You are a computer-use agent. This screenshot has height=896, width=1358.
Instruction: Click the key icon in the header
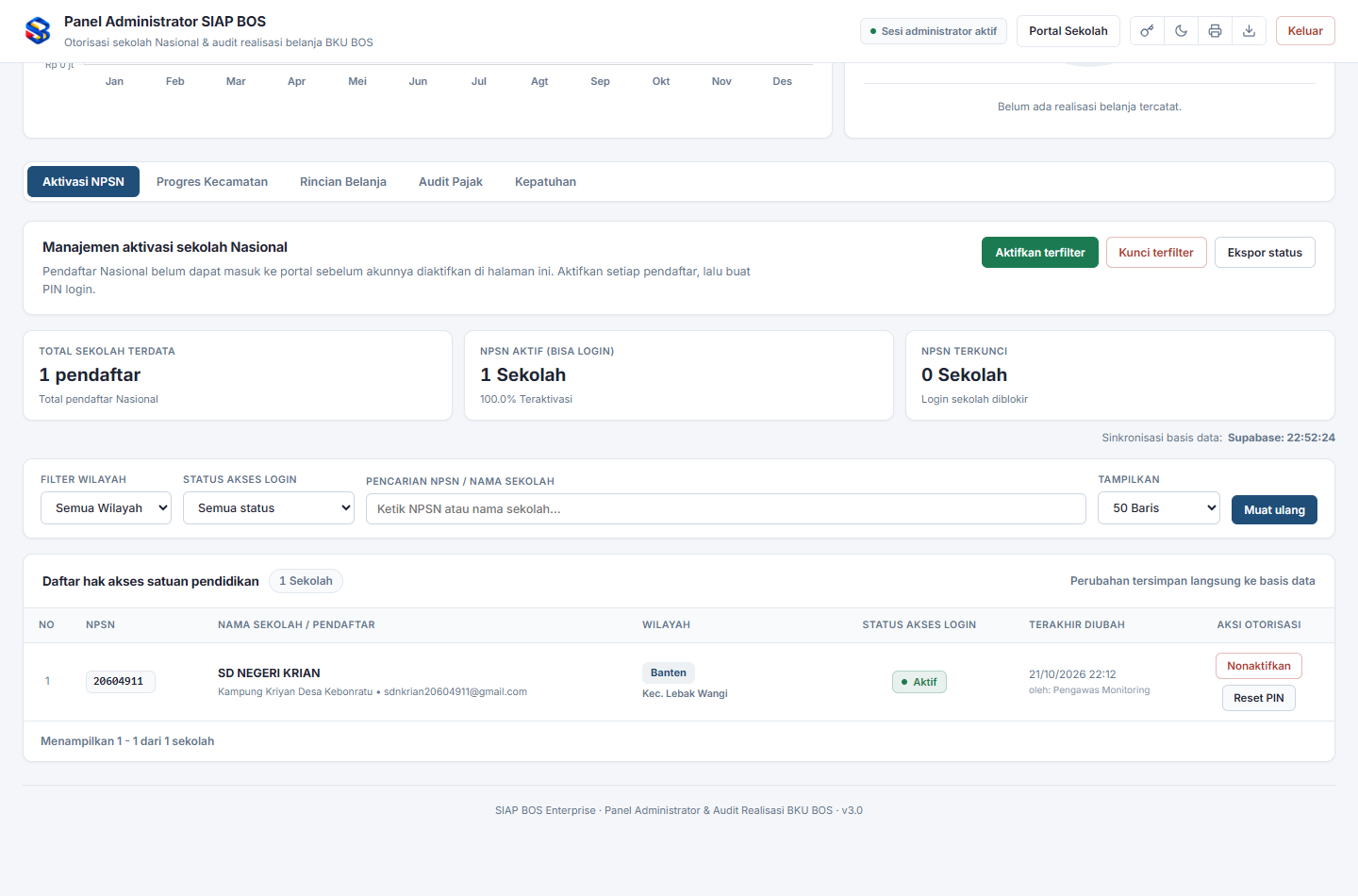(1147, 31)
